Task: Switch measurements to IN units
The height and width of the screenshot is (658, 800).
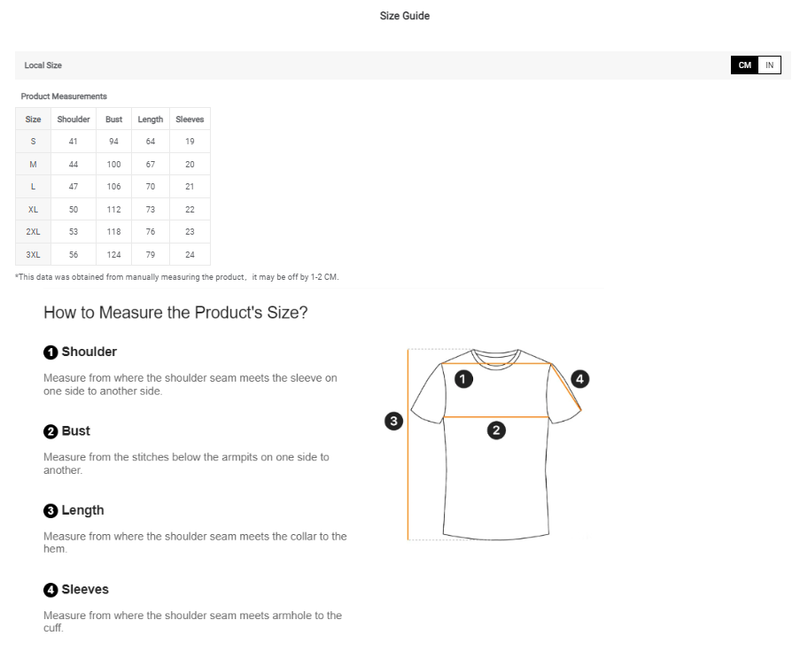Action: (x=769, y=65)
